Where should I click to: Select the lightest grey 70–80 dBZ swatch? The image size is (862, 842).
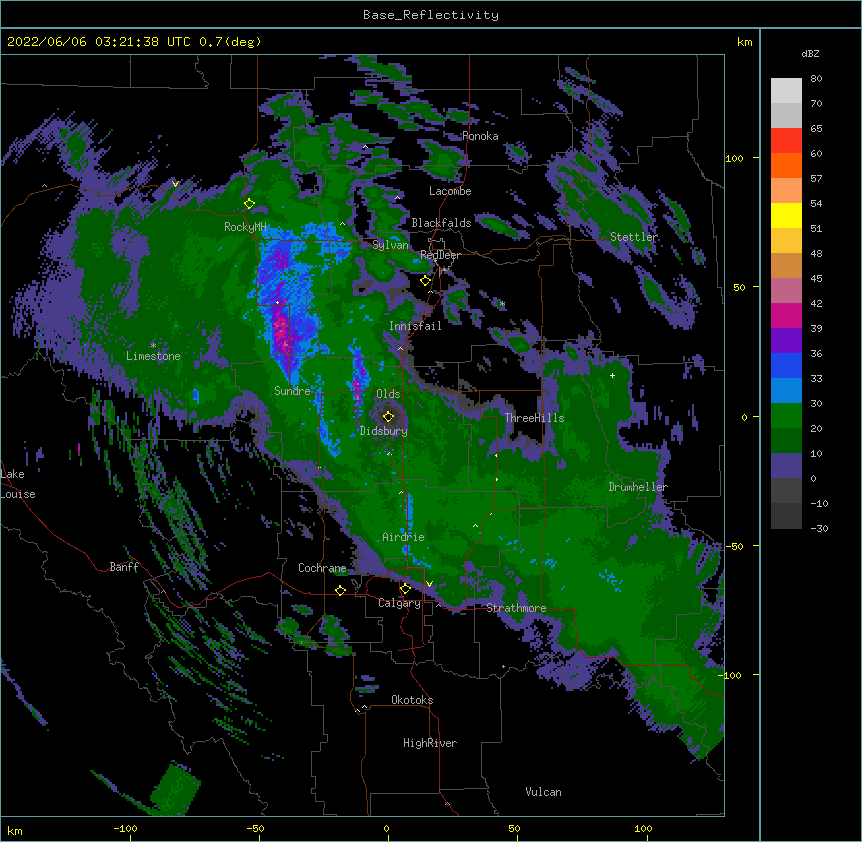(x=786, y=91)
